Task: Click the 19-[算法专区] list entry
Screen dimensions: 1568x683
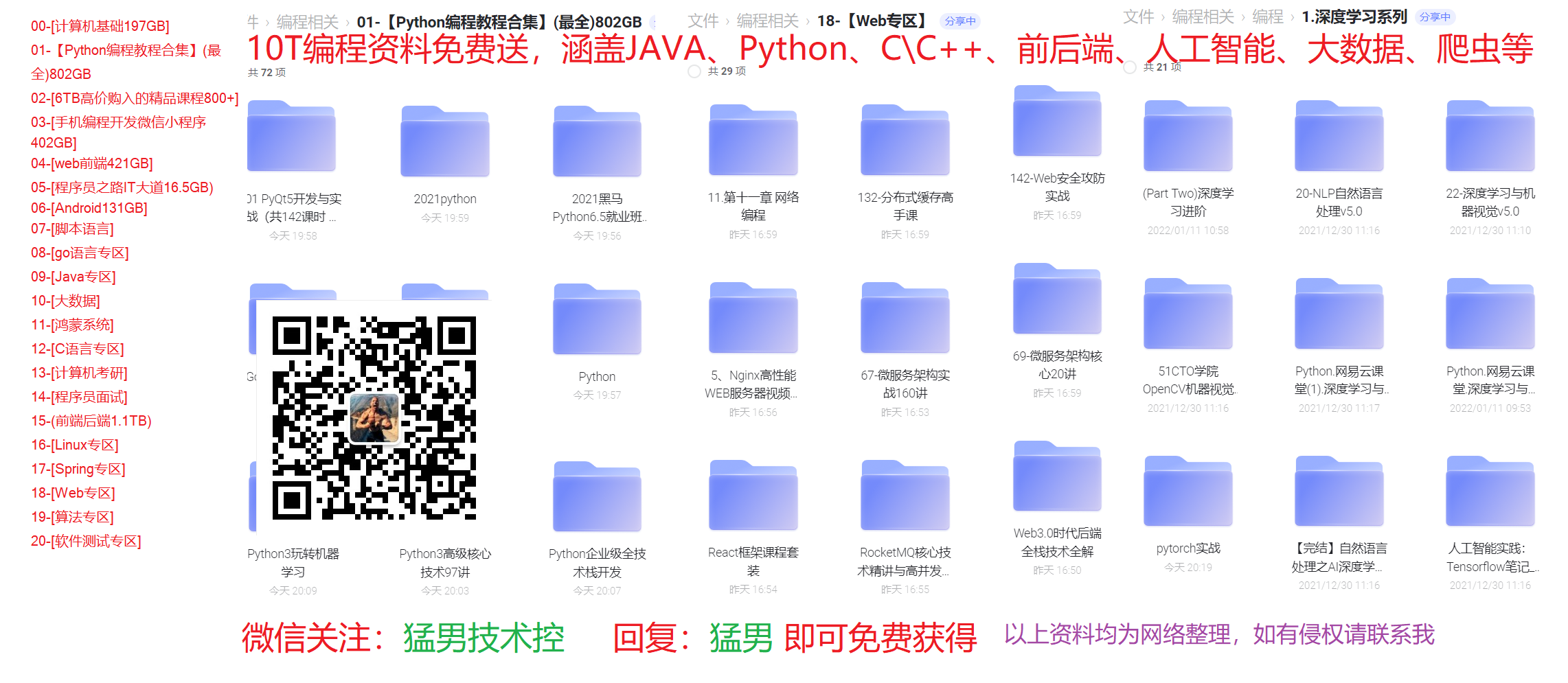Action: 72,517
